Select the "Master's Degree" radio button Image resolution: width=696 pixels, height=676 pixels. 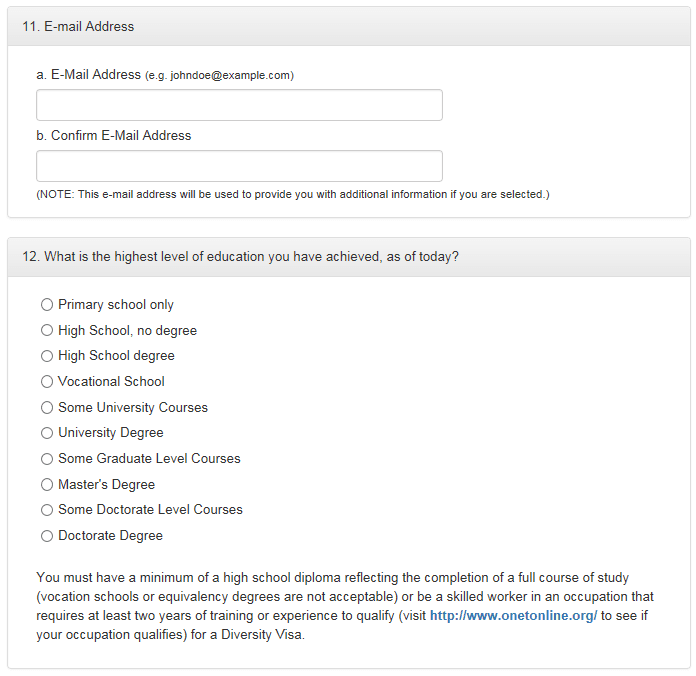(x=47, y=484)
